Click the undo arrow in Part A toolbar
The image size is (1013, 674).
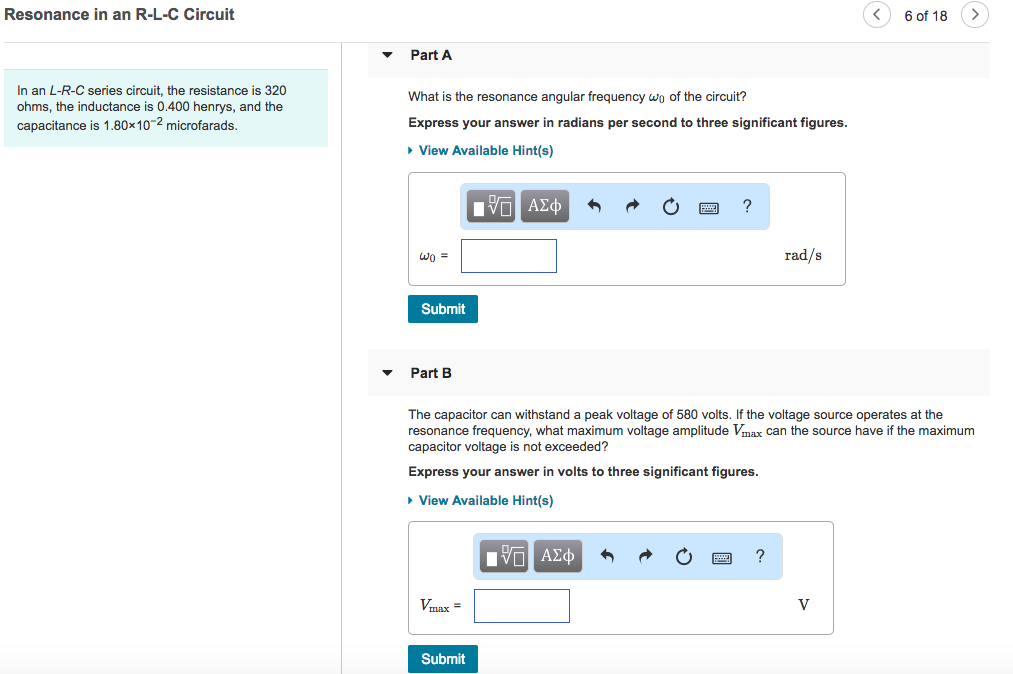[594, 207]
